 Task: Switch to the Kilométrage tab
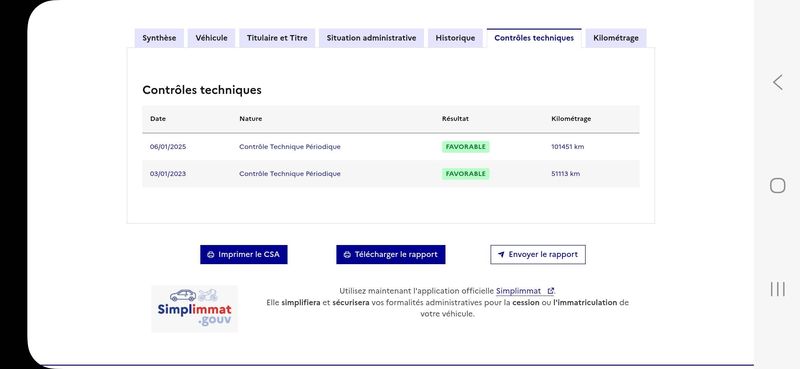[616, 38]
